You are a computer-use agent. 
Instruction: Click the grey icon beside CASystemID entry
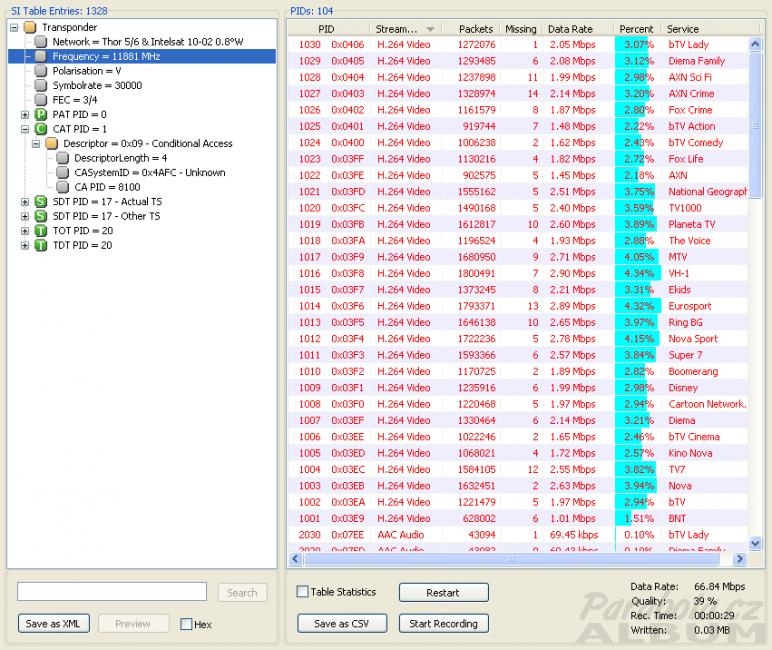63,172
